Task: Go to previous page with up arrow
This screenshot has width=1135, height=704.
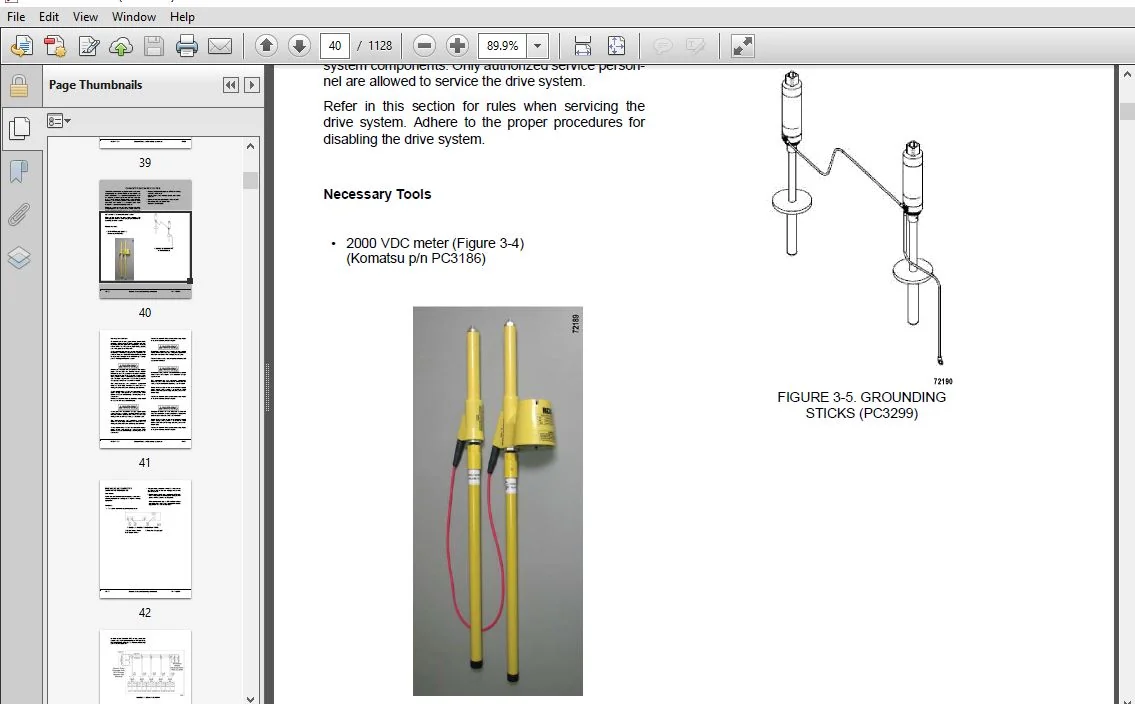Action: (266, 46)
